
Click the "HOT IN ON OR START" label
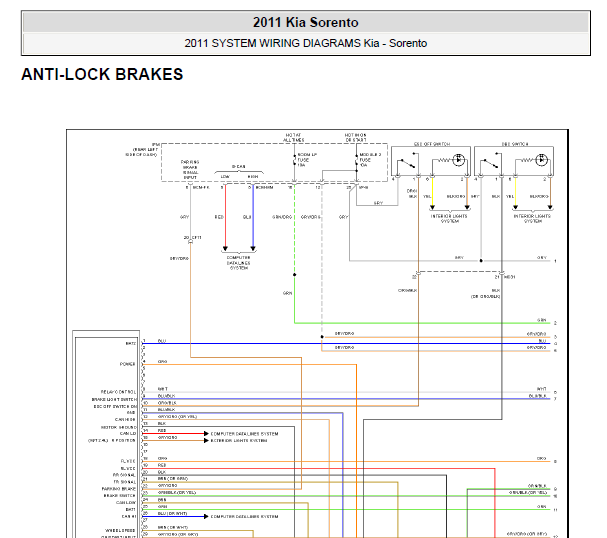coord(355,137)
